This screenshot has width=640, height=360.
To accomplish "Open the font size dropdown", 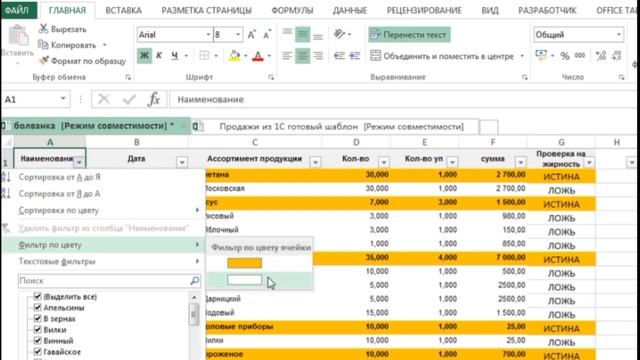I will pos(238,35).
